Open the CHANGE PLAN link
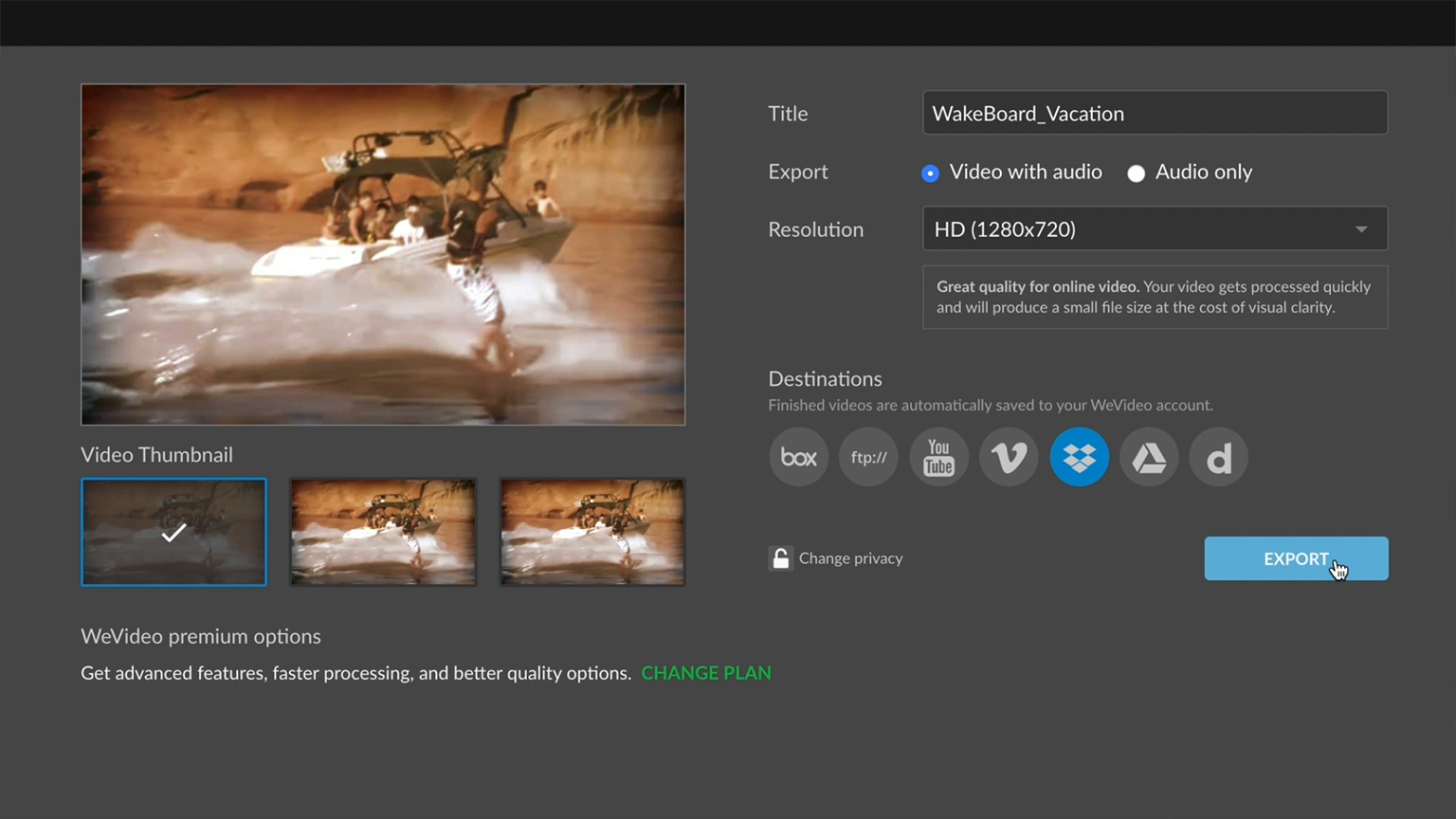This screenshot has width=1456, height=819. [x=706, y=673]
